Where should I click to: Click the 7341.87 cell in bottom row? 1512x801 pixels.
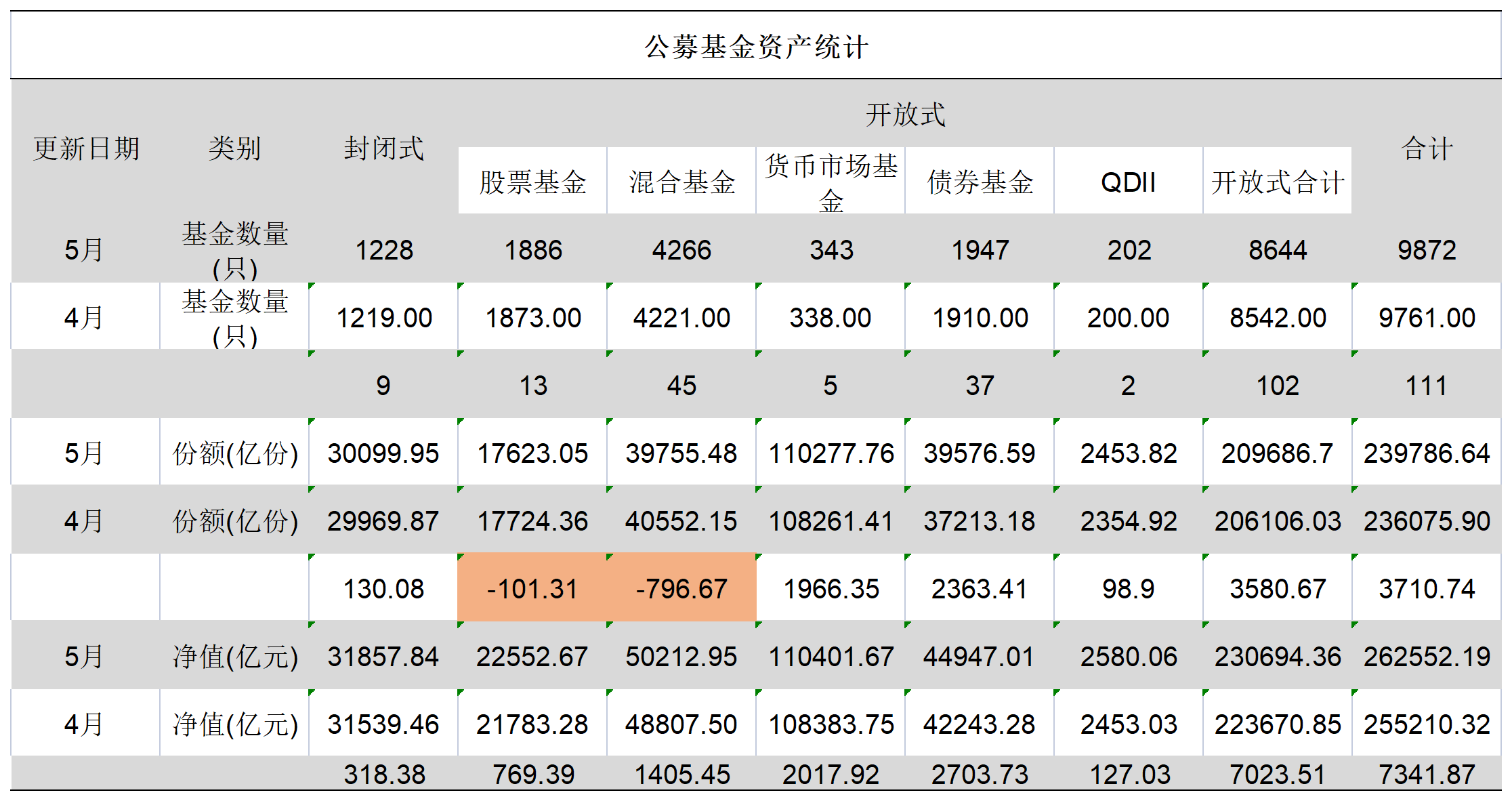coord(1427,774)
